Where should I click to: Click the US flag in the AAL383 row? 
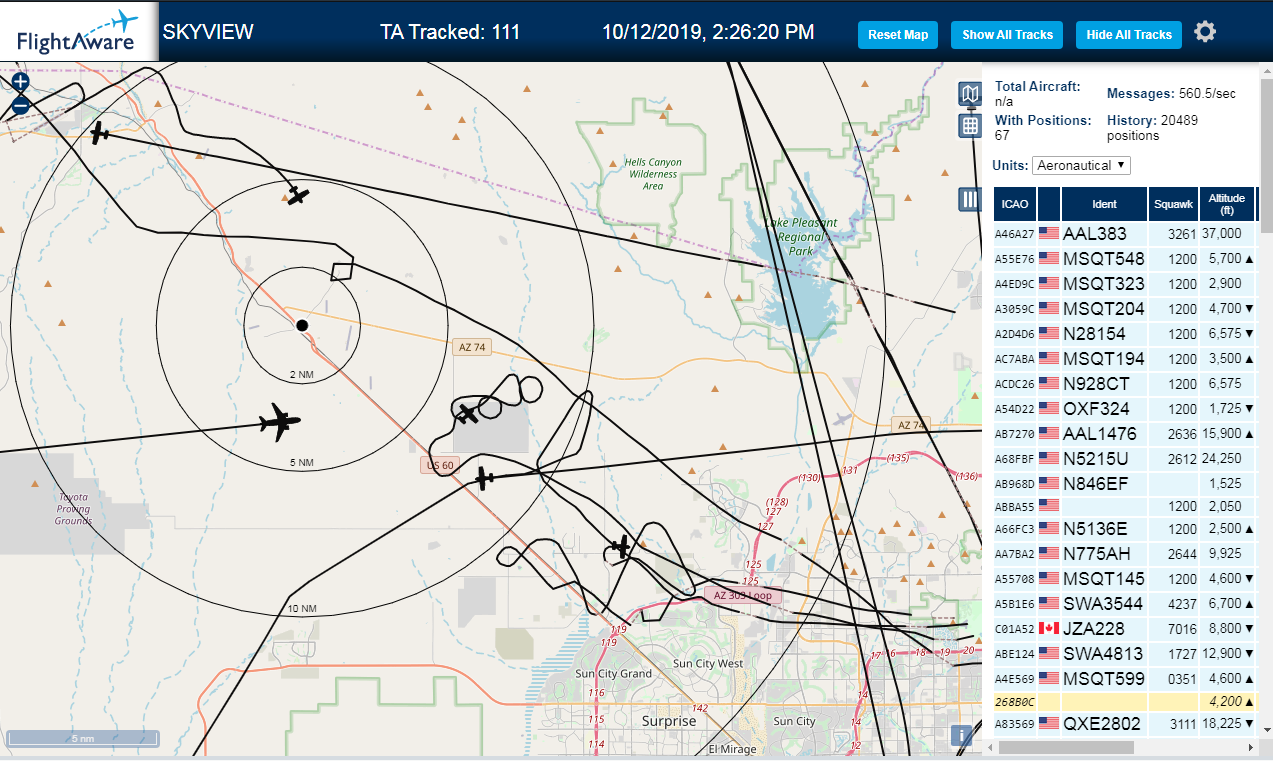tap(1049, 234)
